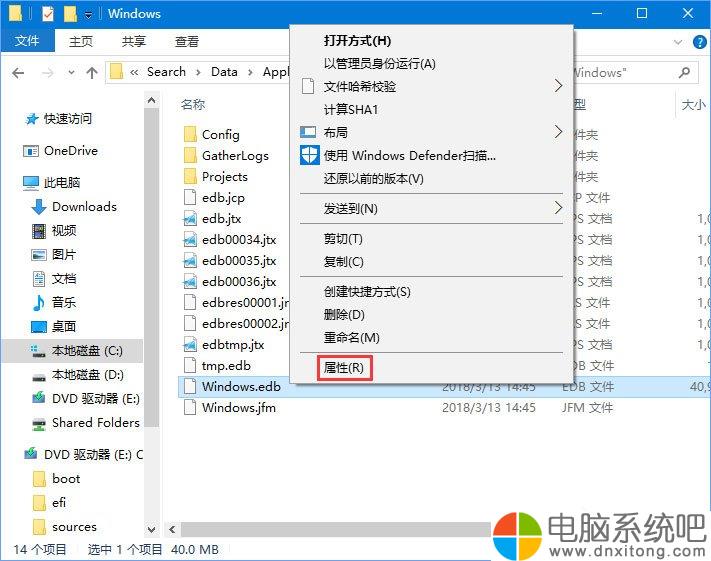The width and height of the screenshot is (711, 561).
Task: Click 删除(D) in the context menu
Action: (x=344, y=314)
